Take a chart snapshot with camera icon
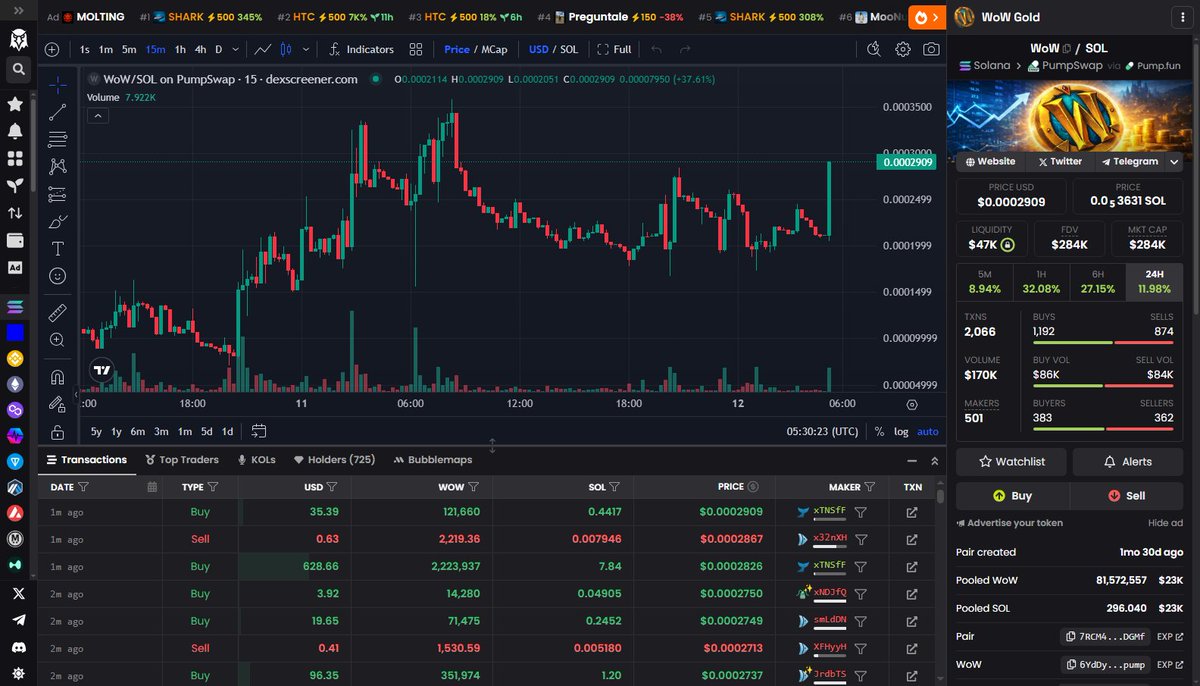The width and height of the screenshot is (1200, 686). (x=931, y=49)
